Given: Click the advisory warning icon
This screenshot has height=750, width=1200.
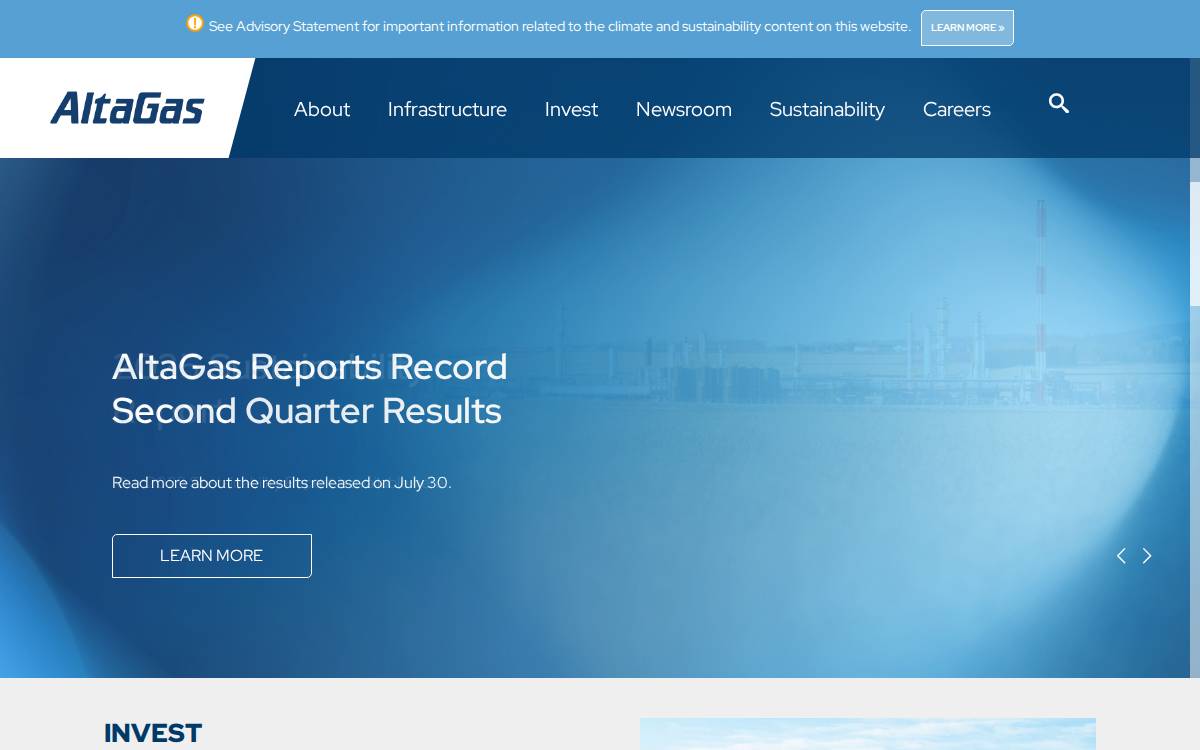Looking at the screenshot, I should [x=195, y=23].
